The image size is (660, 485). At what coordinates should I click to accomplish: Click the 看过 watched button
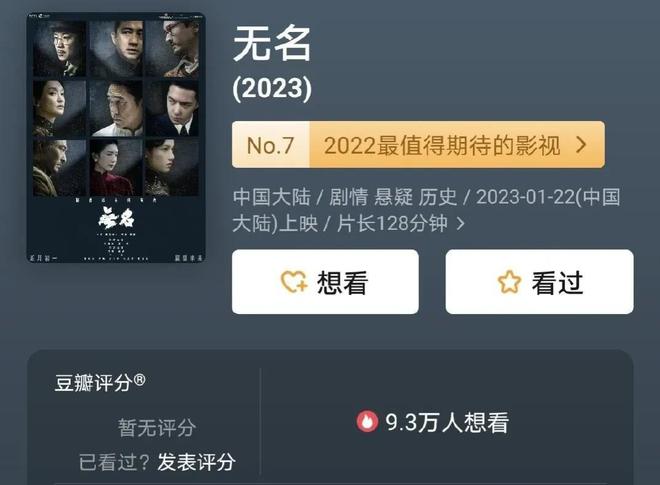[x=540, y=282]
